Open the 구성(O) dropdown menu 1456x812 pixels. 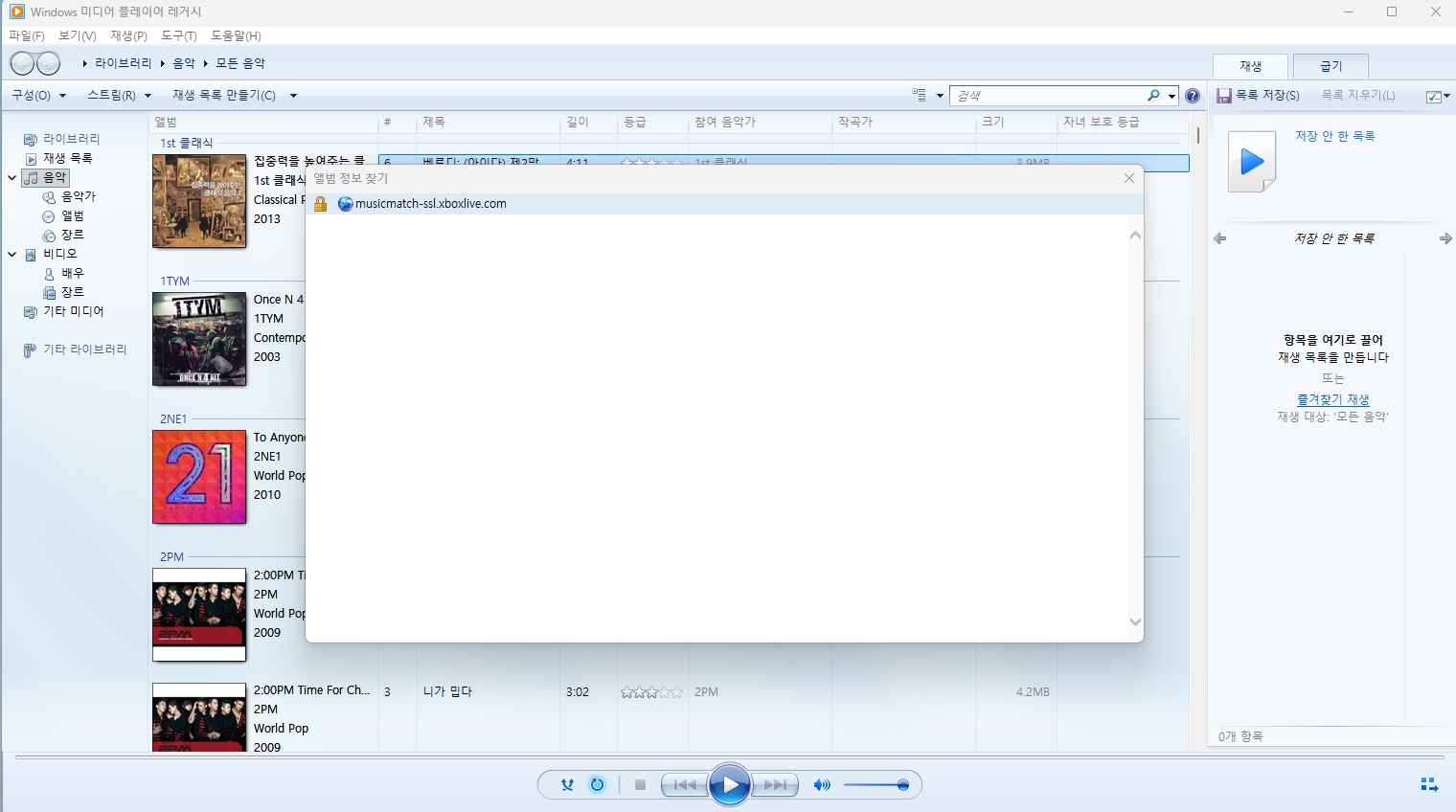coord(39,96)
